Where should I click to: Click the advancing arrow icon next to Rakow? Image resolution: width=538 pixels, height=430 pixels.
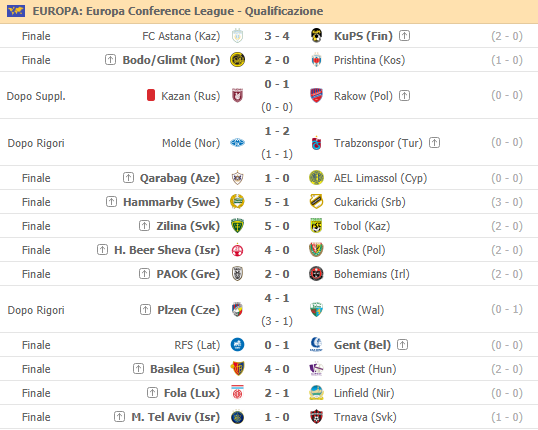404,96
